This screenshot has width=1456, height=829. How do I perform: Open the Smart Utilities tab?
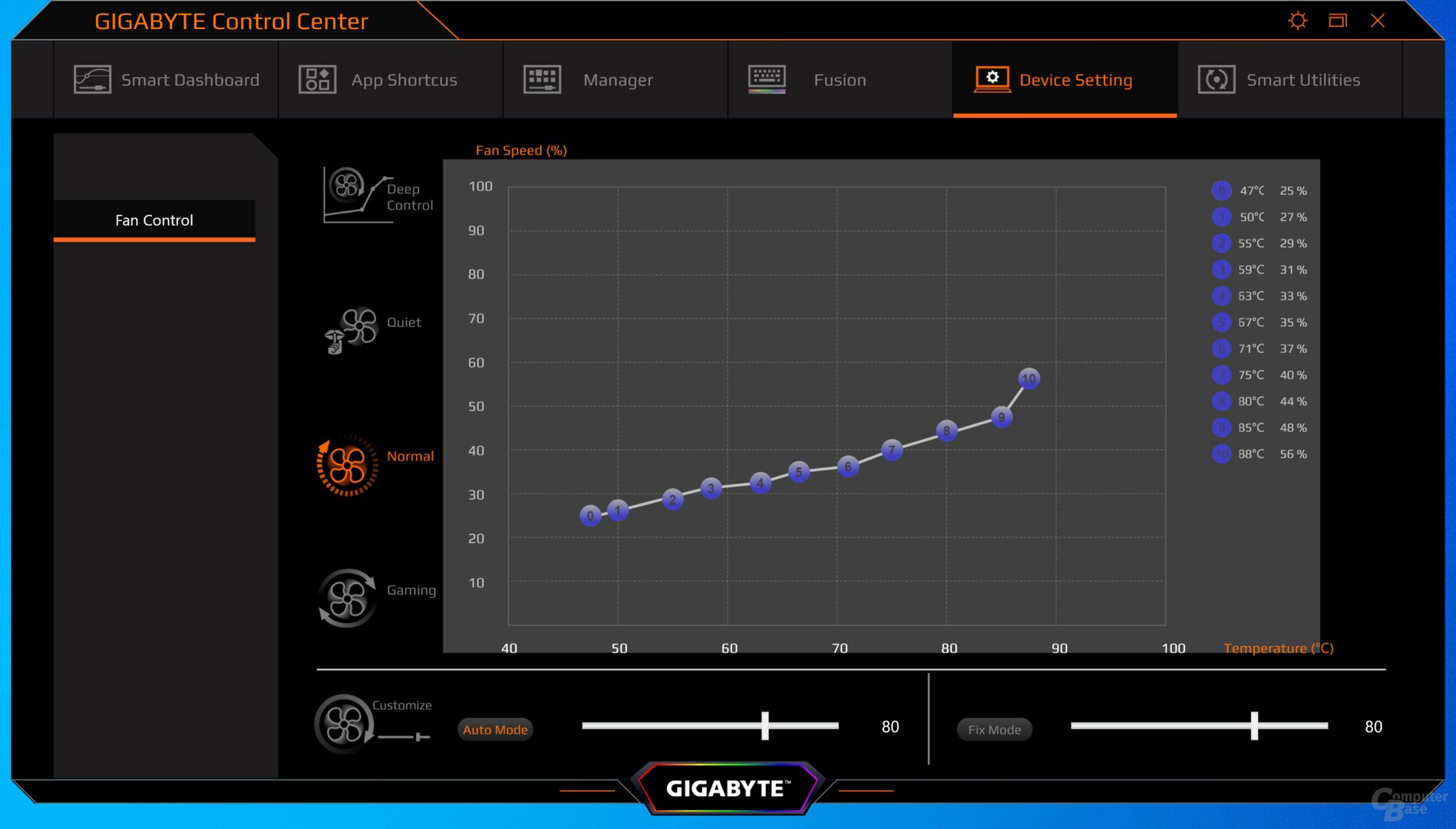1290,80
